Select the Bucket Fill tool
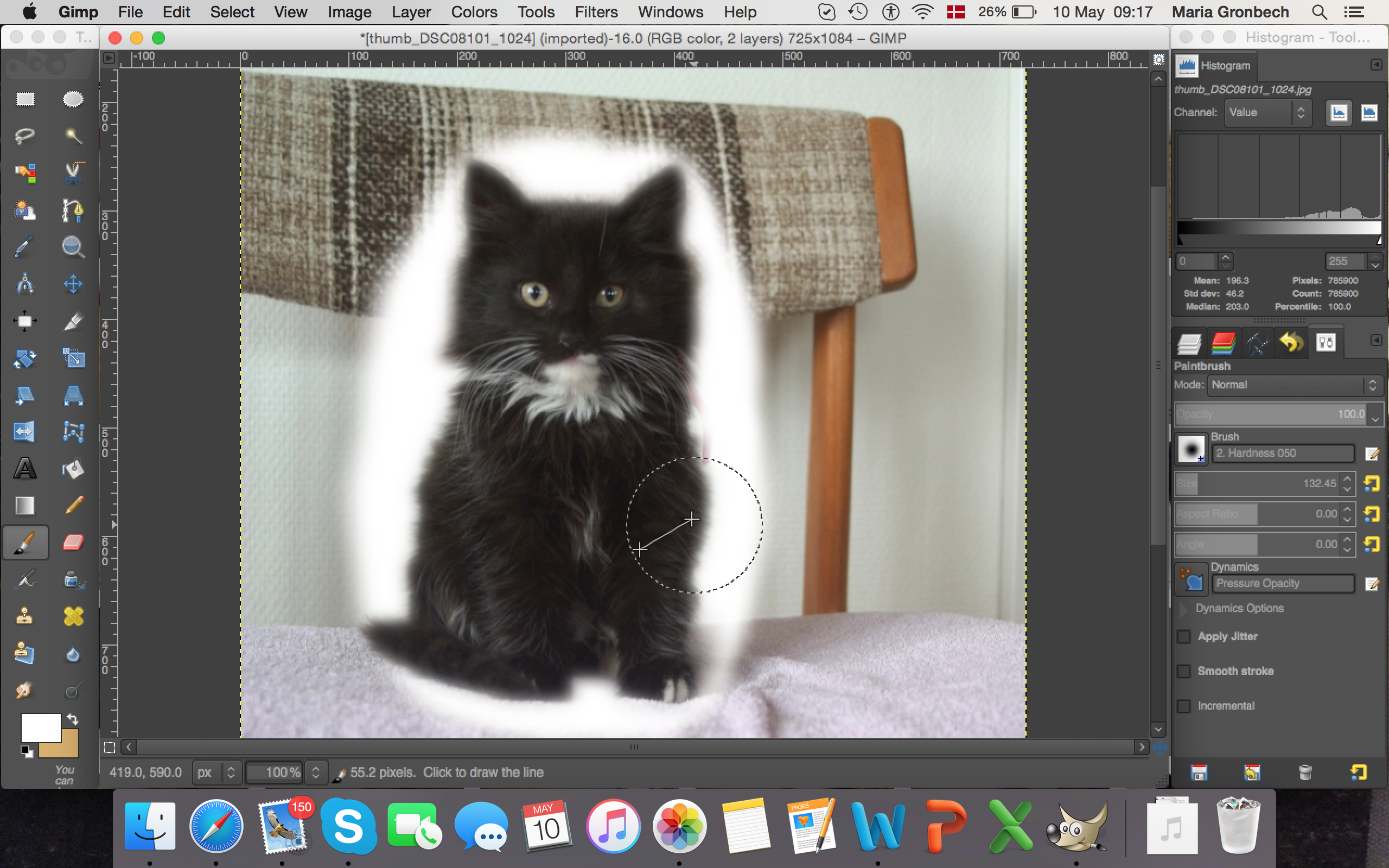This screenshot has height=868, width=1389. [x=73, y=468]
